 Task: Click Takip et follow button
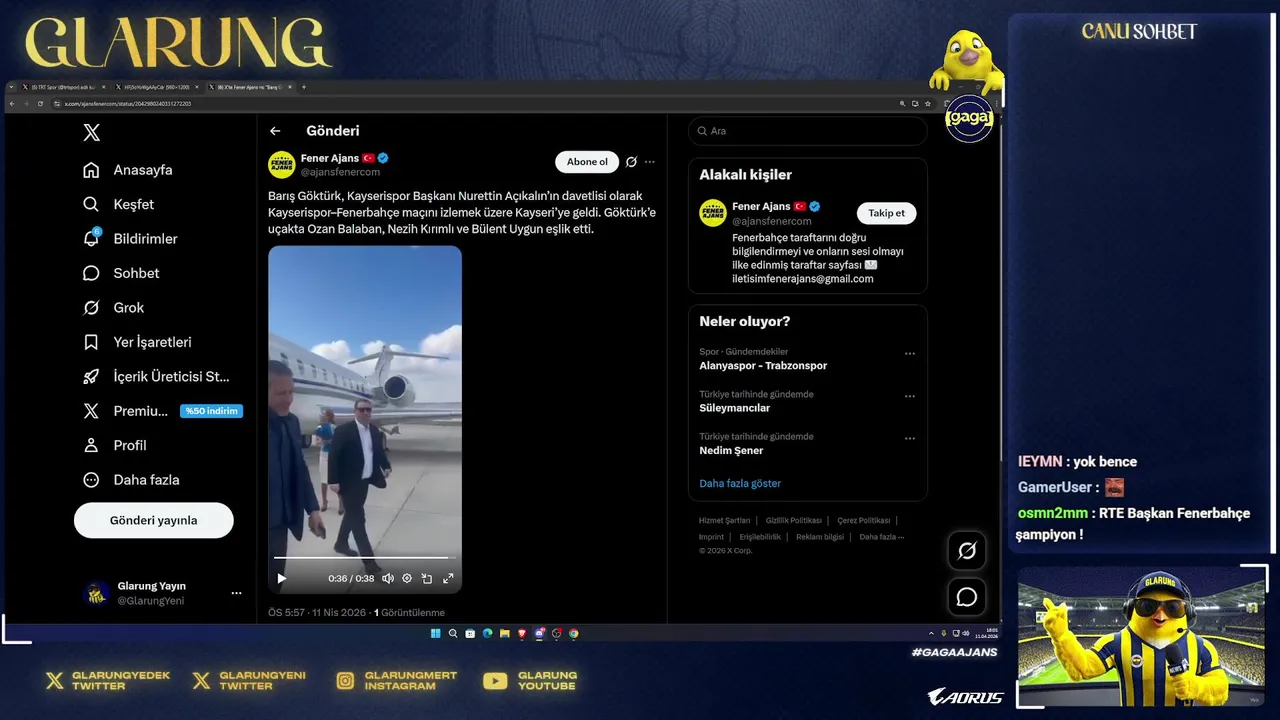[886, 213]
